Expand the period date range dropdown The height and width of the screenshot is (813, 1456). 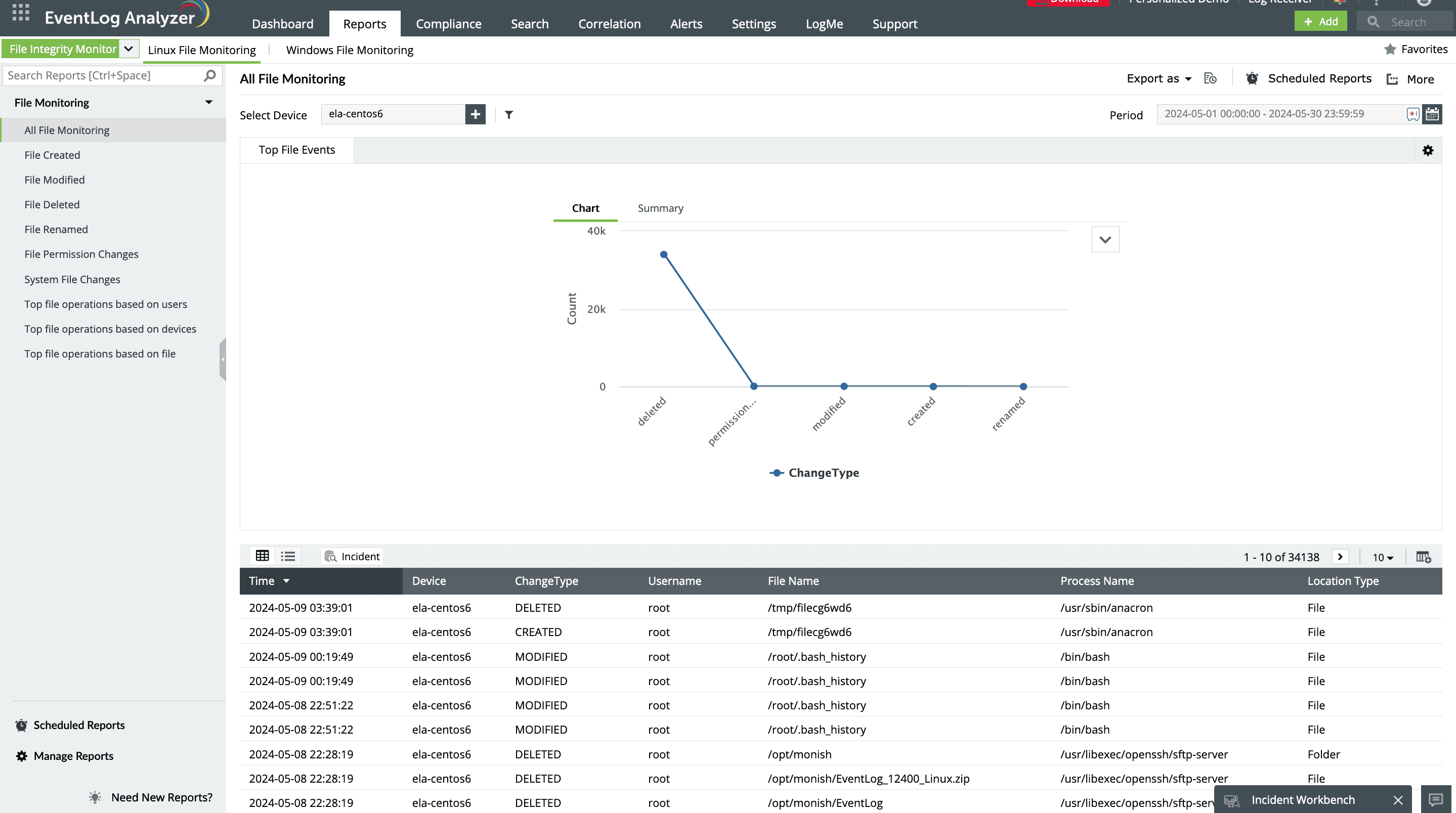1433,114
